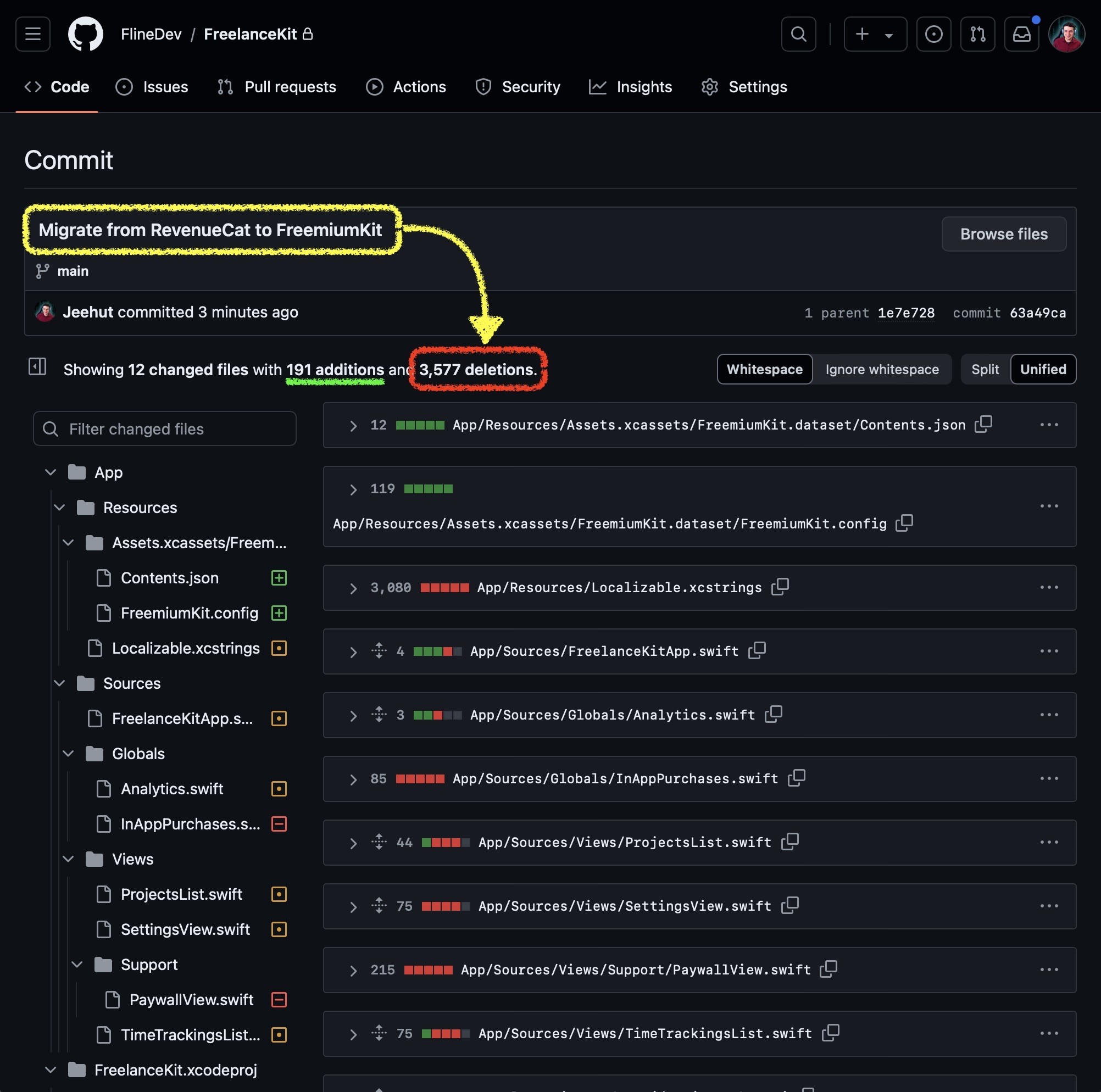The height and width of the screenshot is (1092, 1101).
Task: Collapse the Sources folder in tree
Action: point(59,683)
